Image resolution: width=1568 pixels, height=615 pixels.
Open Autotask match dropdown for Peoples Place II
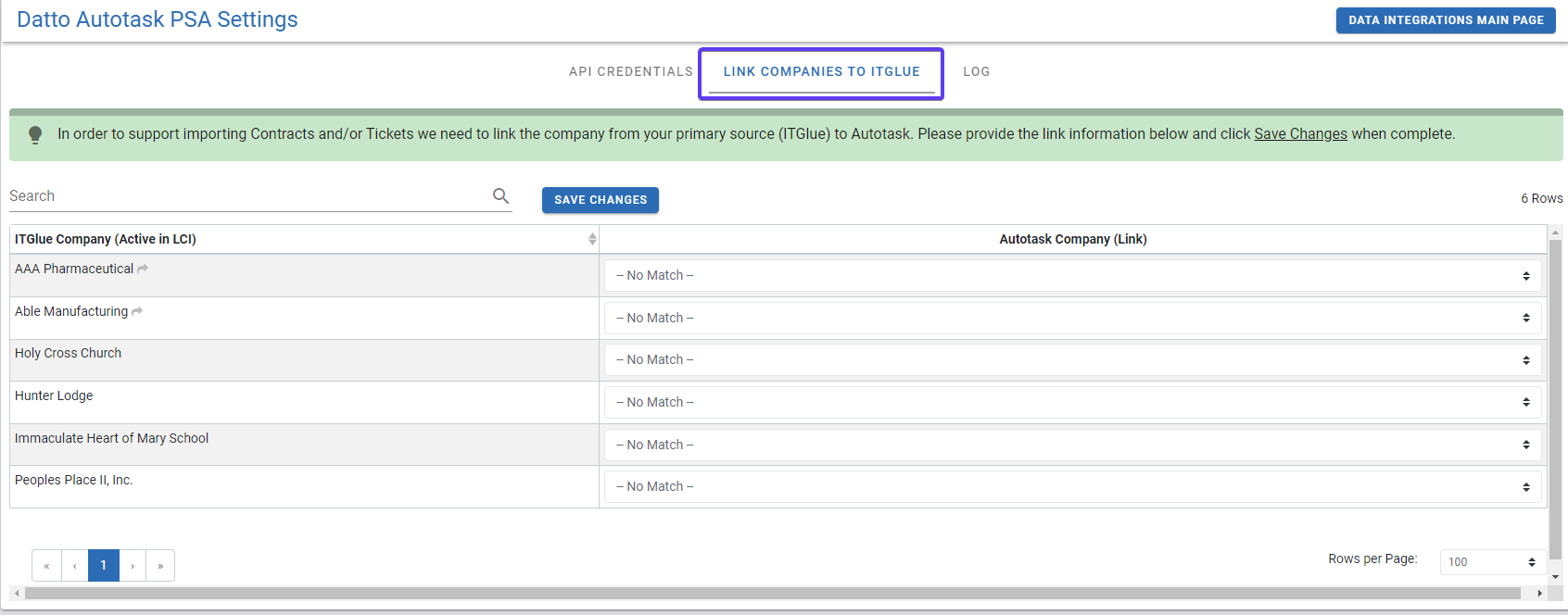point(1073,486)
